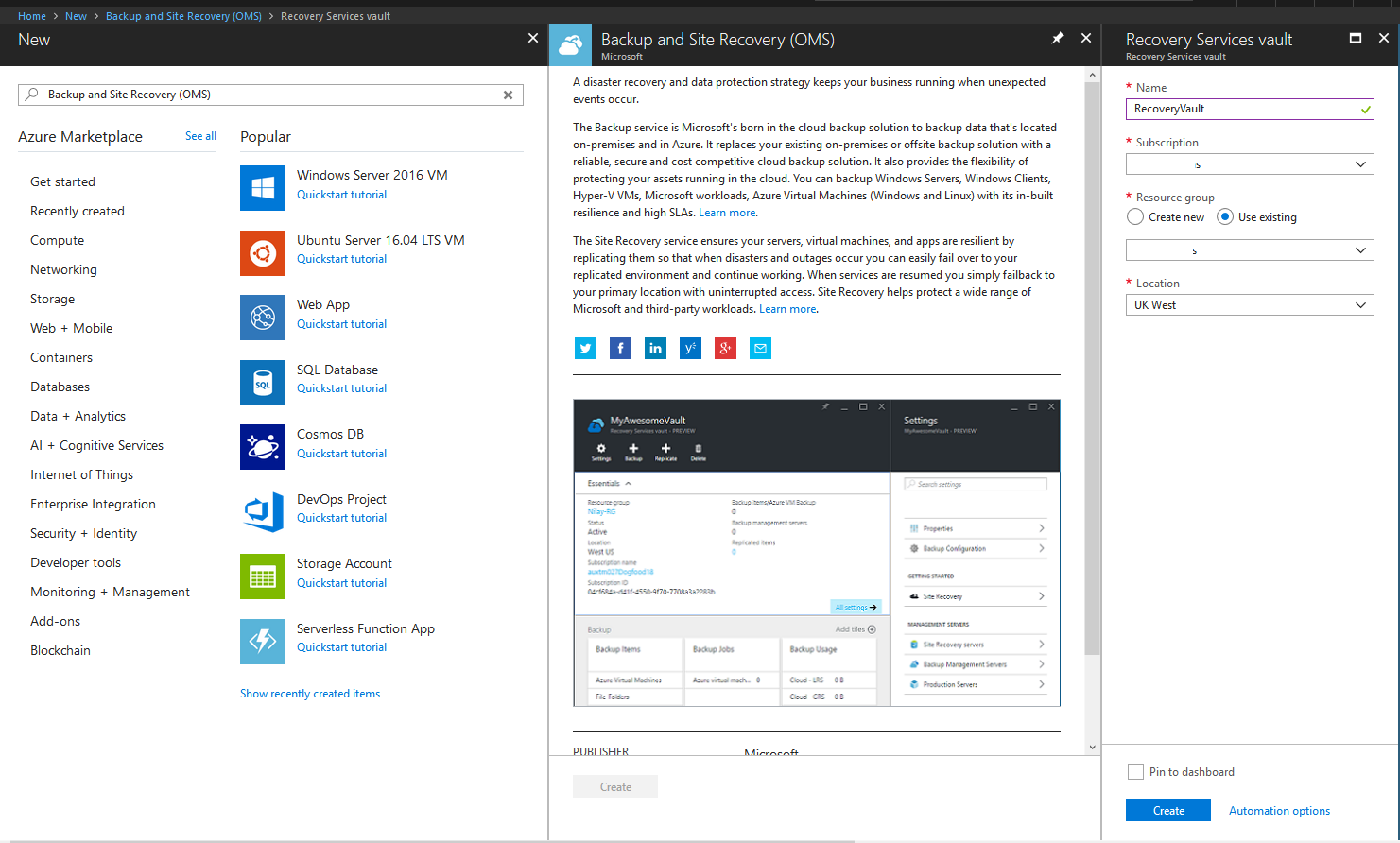1400x843 pixels.
Task: Click the Serverless Function App icon
Action: coord(263,641)
